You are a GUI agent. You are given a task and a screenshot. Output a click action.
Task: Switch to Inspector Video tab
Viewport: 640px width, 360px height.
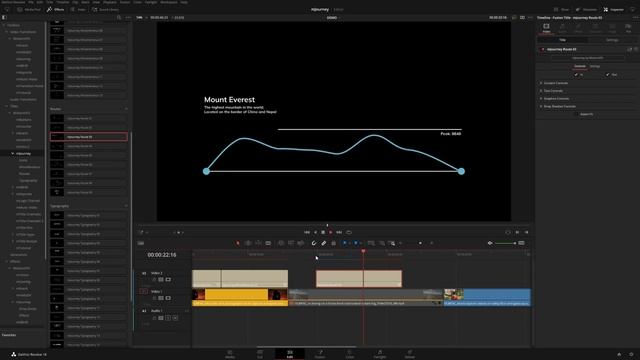[x=546, y=28]
